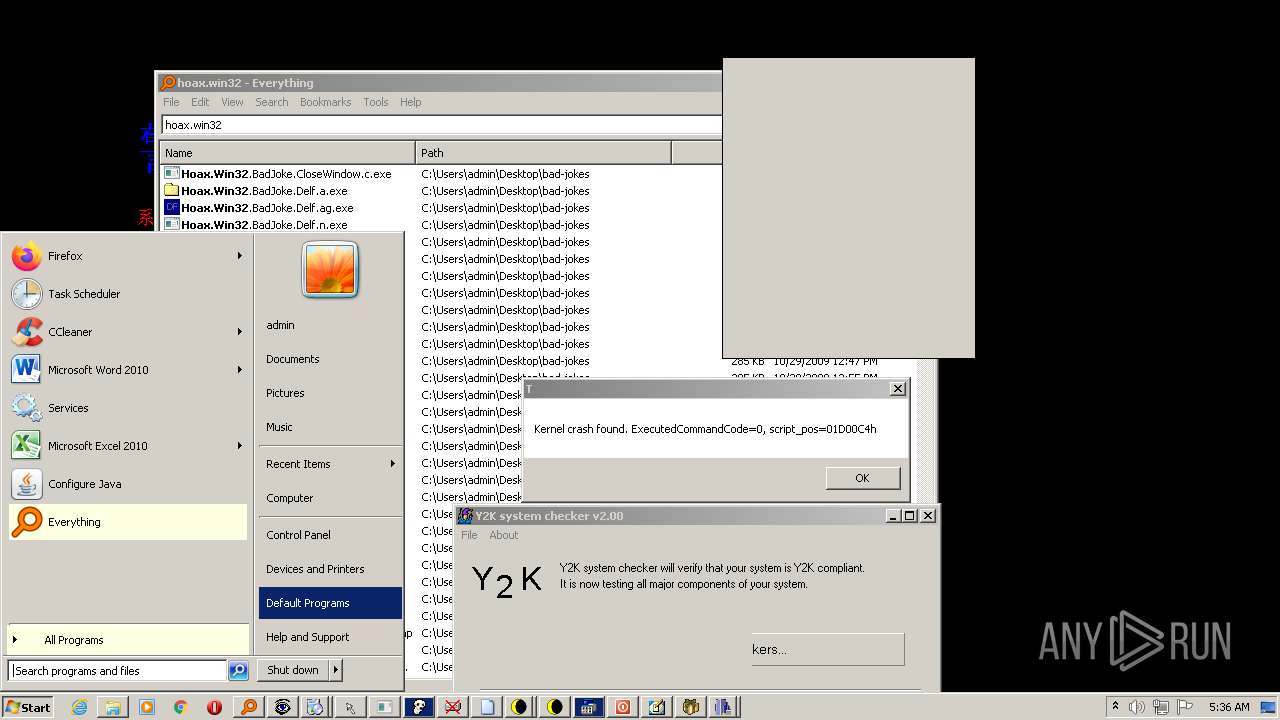Click the Start button on the taskbar
1280x720 pixels.
(x=27, y=707)
